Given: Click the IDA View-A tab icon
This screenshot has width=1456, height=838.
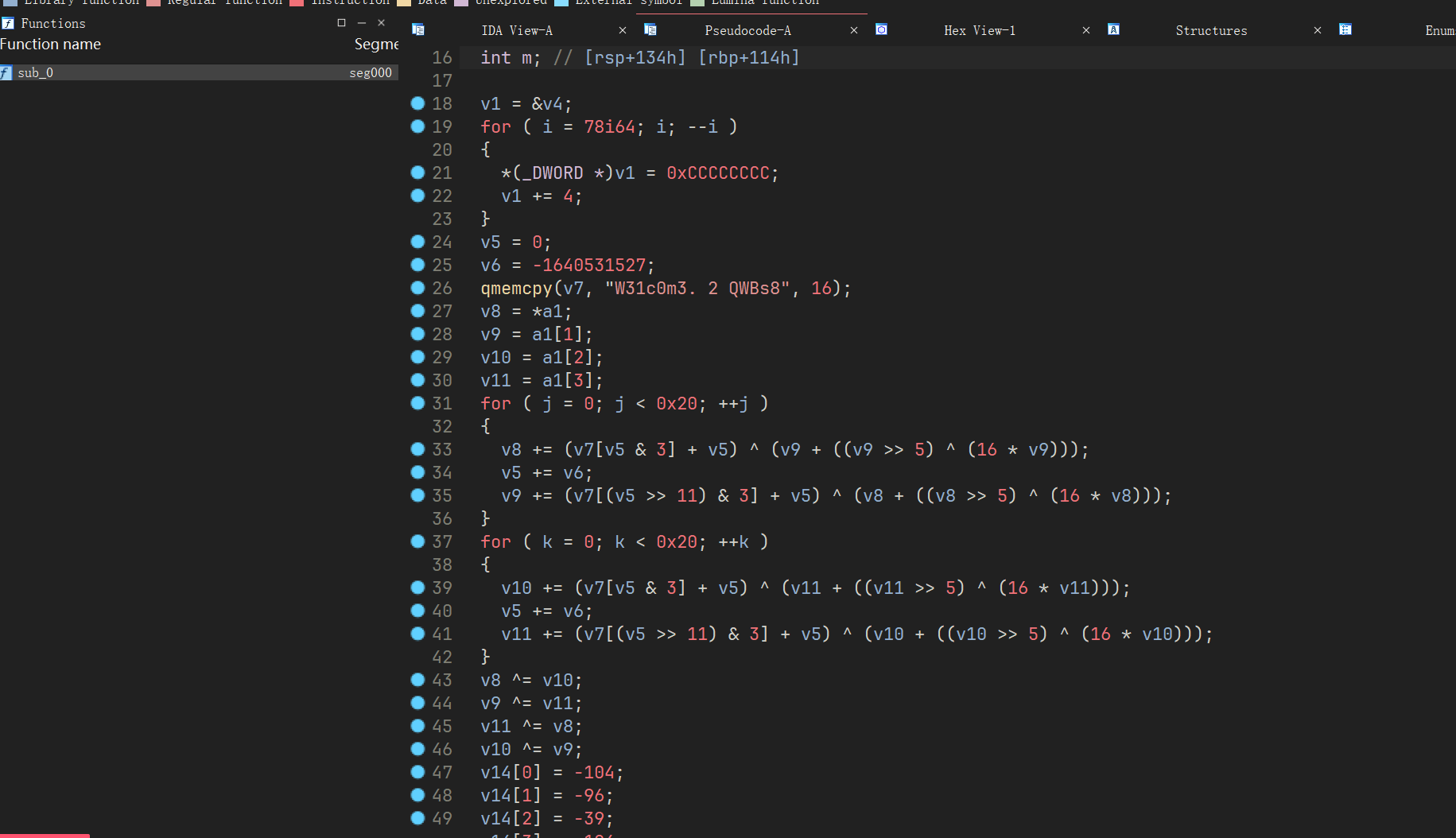Looking at the screenshot, I should coord(418,30).
